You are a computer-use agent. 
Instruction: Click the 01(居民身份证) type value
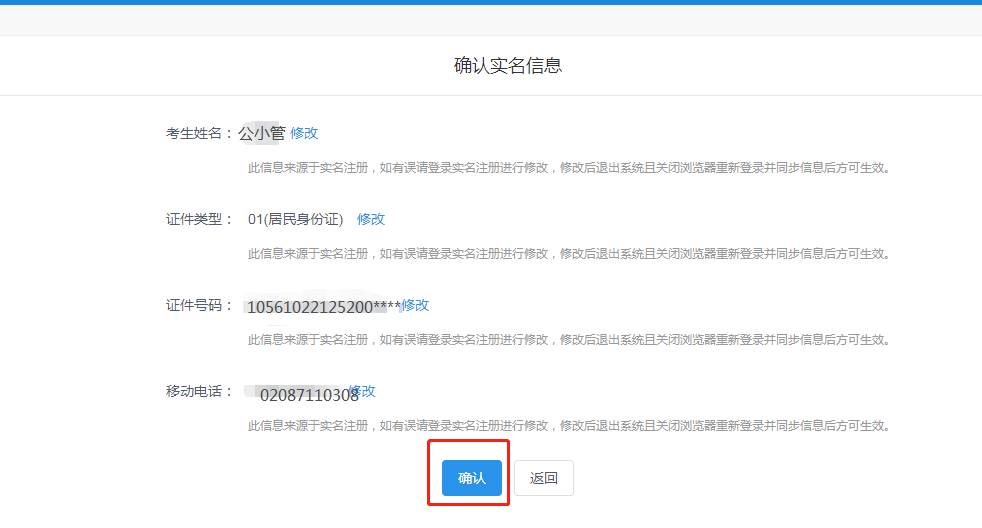point(295,219)
